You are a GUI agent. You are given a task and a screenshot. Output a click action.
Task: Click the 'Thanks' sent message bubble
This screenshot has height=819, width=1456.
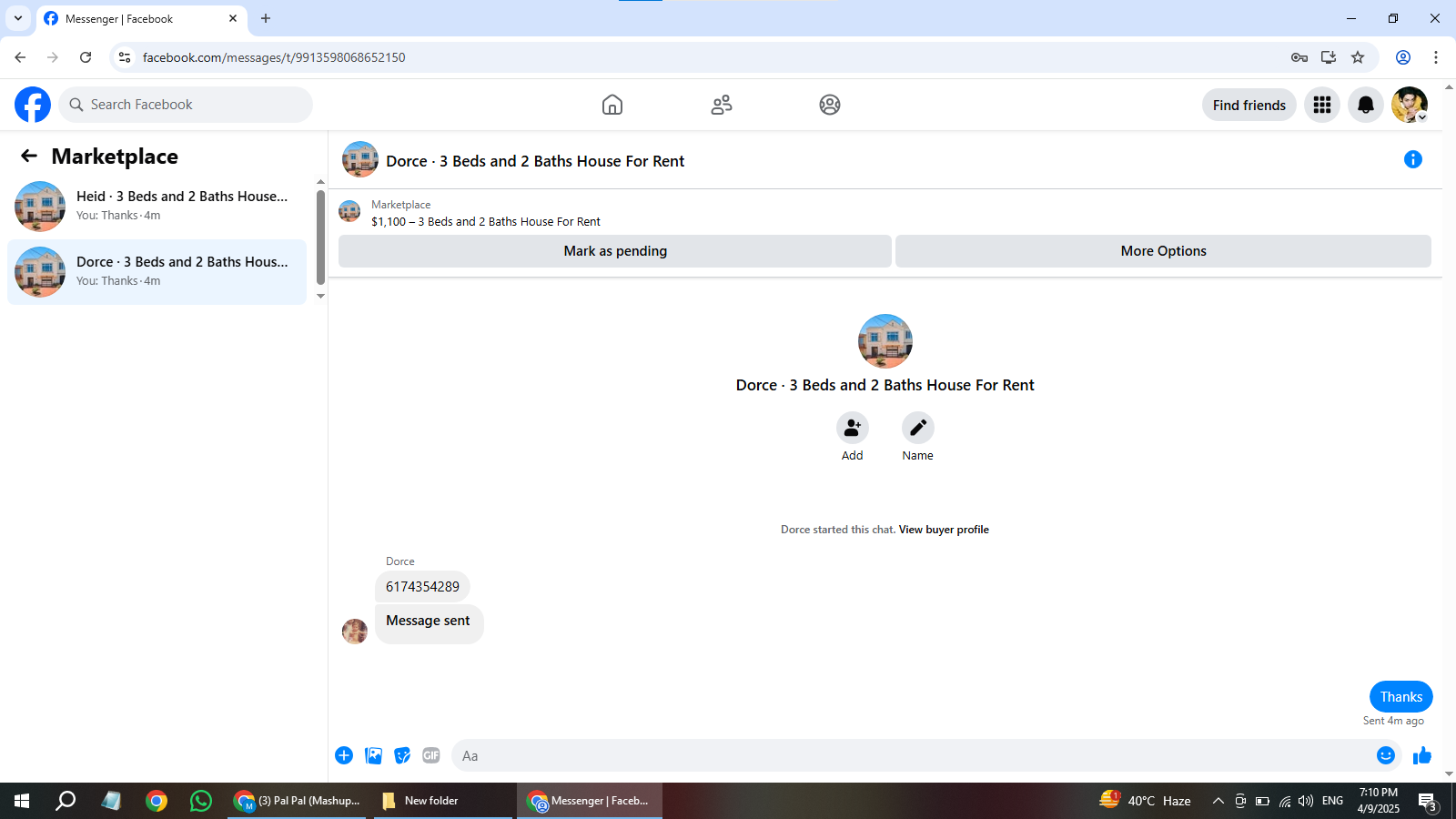[1401, 697]
